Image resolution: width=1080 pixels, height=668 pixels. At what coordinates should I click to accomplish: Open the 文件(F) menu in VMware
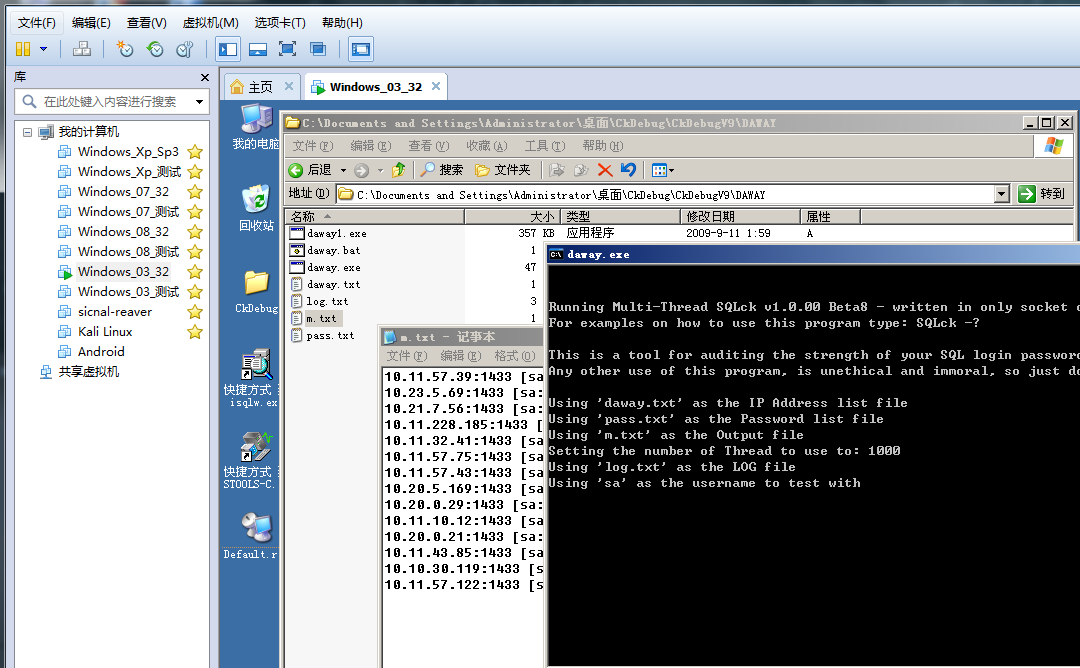pyautogui.click(x=37, y=23)
